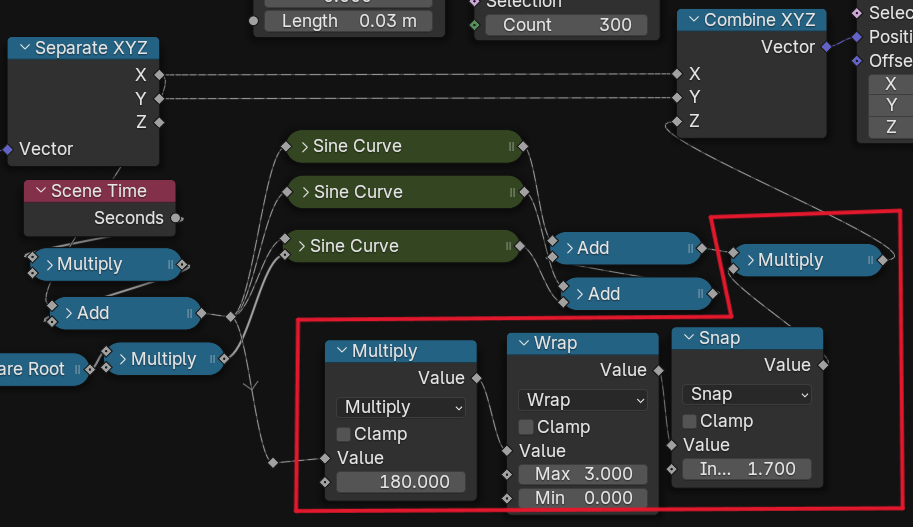Click the Vector input socket on Separate XYZ
The height and width of the screenshot is (527, 913).
(8, 149)
